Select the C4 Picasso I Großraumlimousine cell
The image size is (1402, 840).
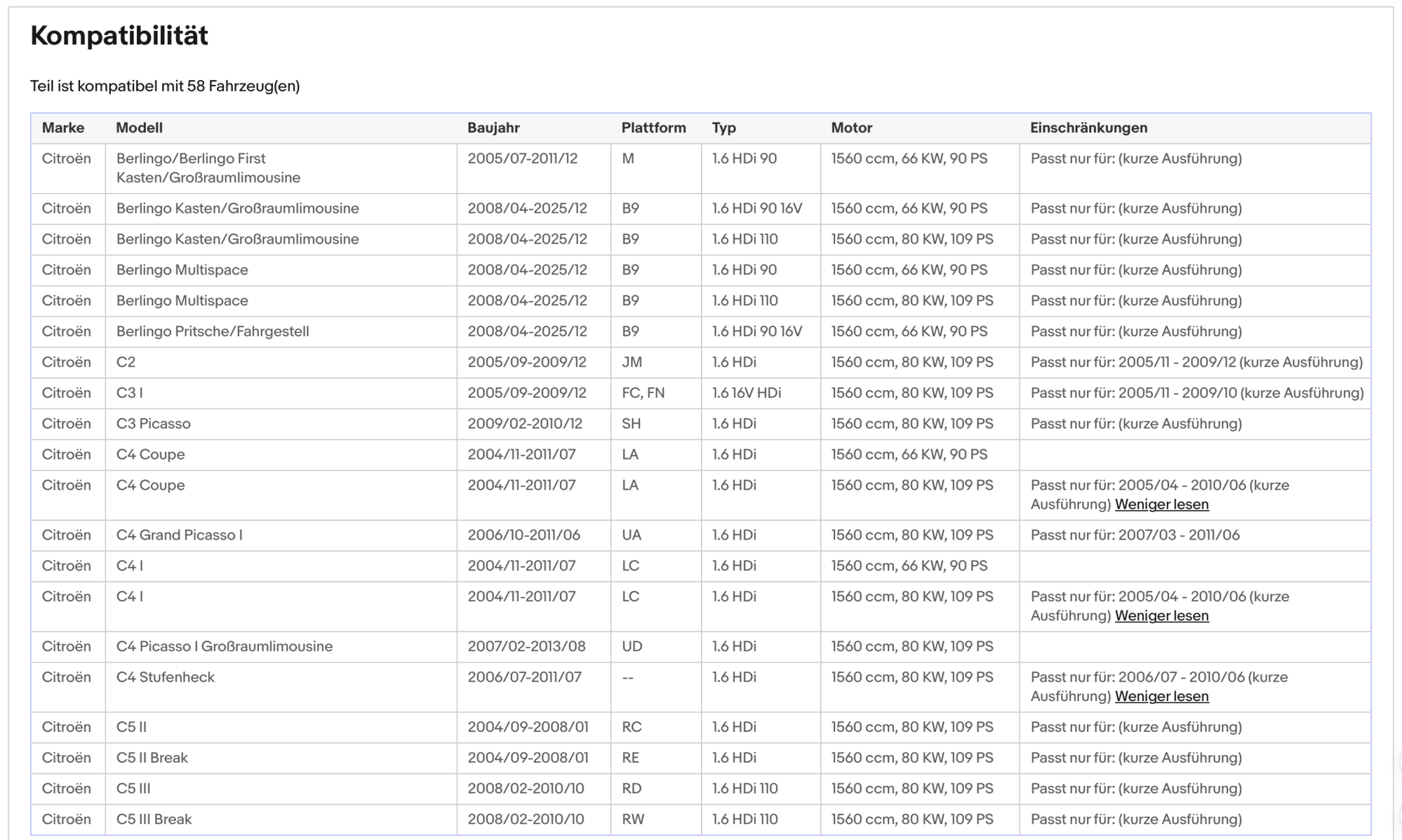click(224, 647)
